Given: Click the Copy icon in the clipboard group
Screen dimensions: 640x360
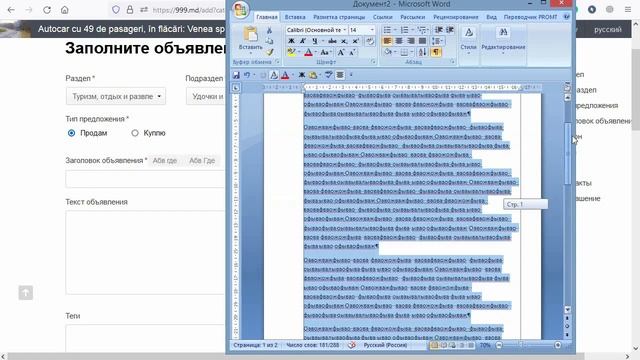Looking at the screenshot, I should pos(269,41).
